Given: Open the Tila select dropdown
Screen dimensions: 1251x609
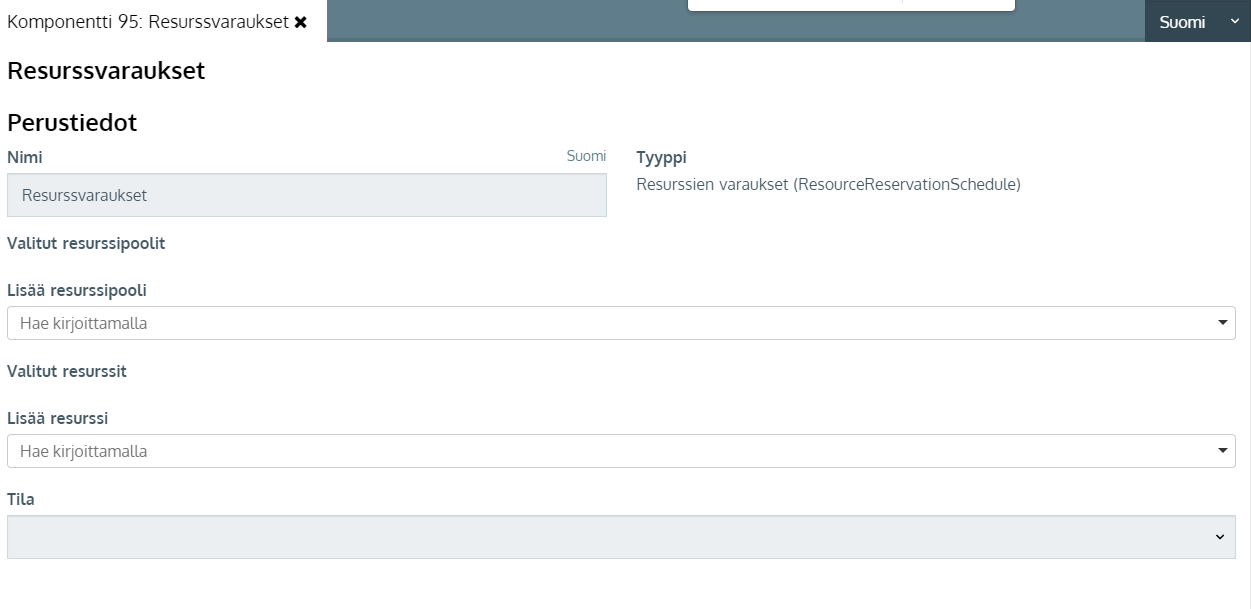Looking at the screenshot, I should coord(621,537).
